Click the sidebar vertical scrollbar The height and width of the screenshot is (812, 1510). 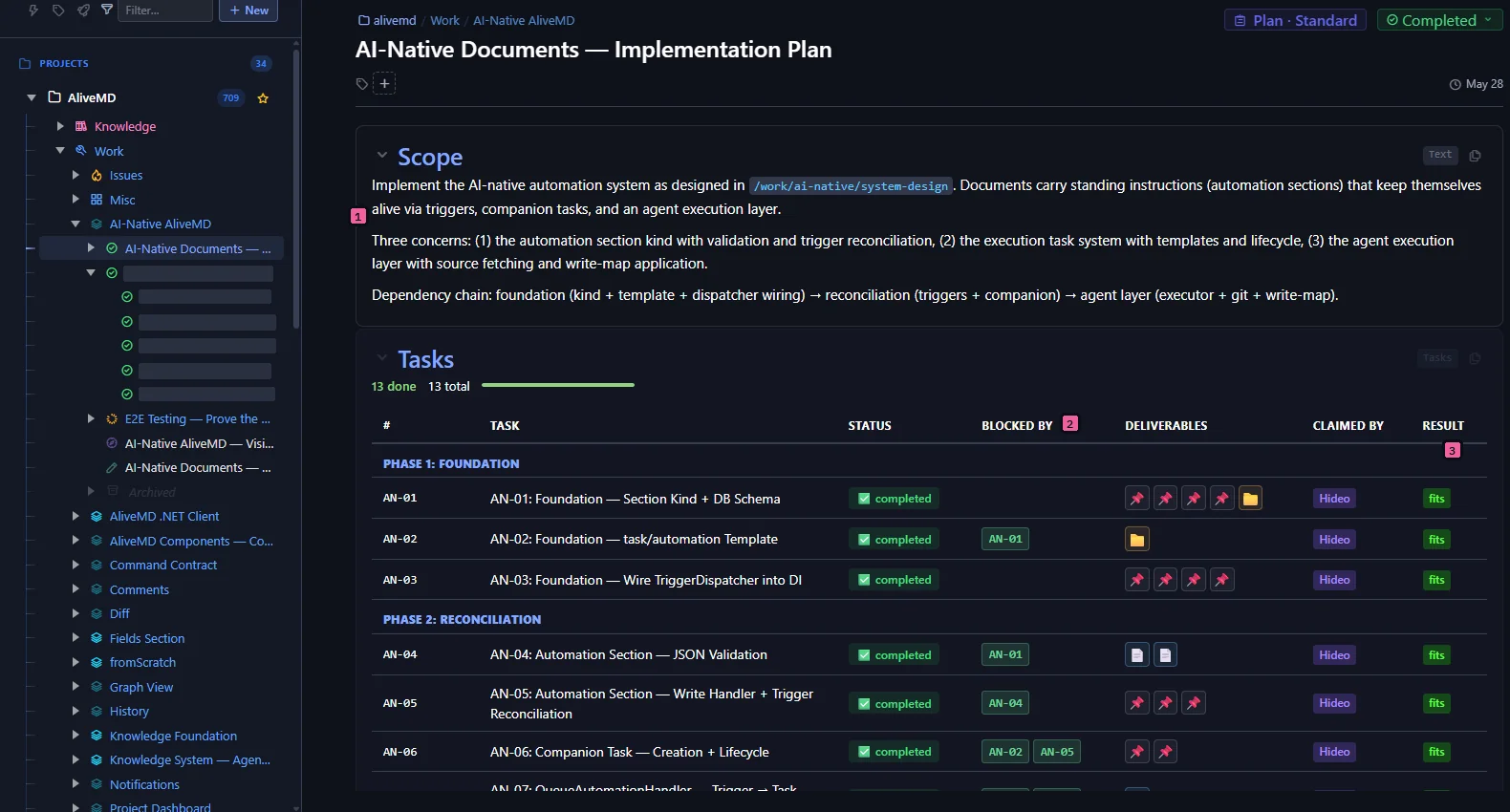296,187
